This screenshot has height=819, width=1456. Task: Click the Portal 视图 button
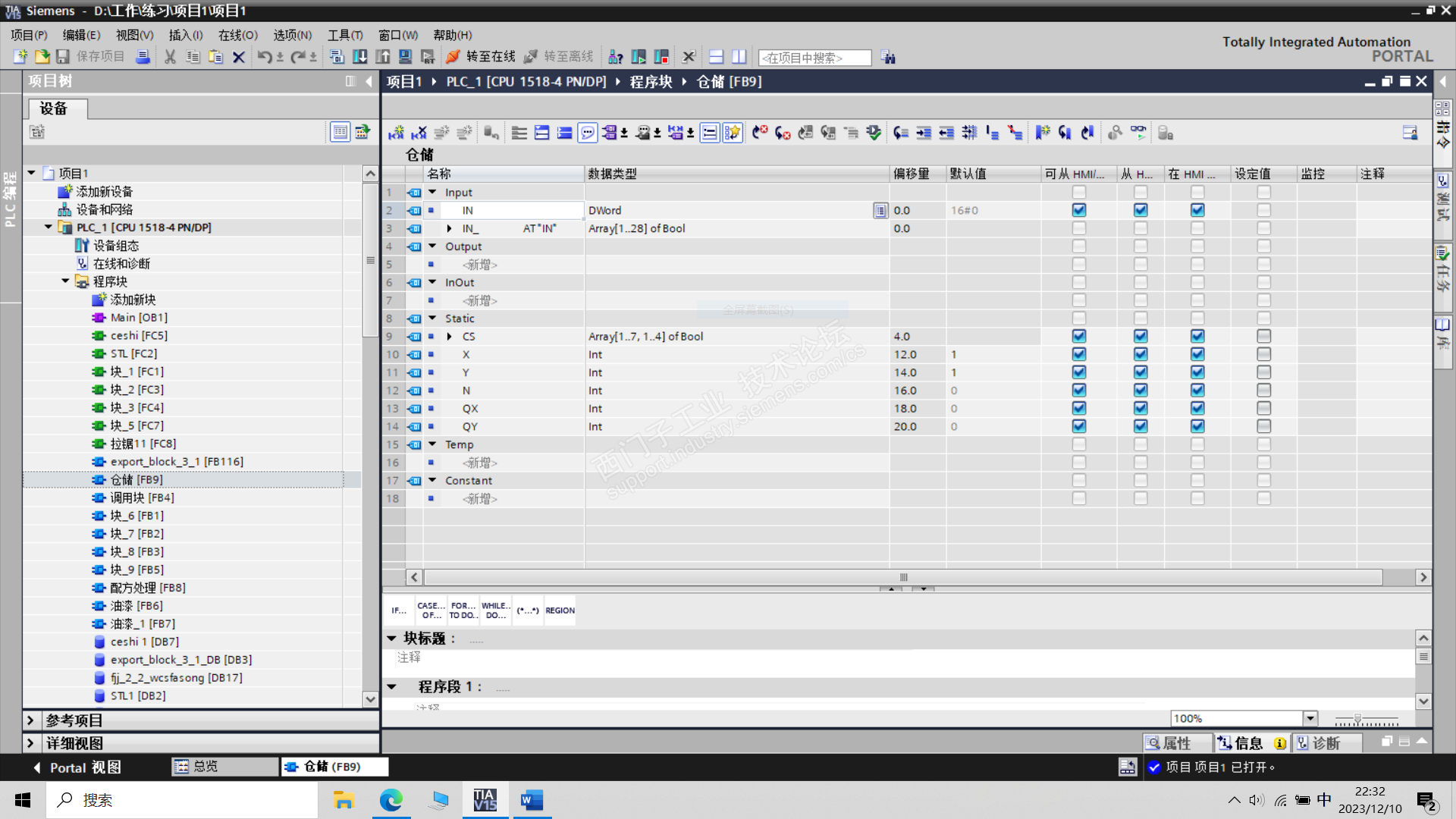[x=77, y=767]
